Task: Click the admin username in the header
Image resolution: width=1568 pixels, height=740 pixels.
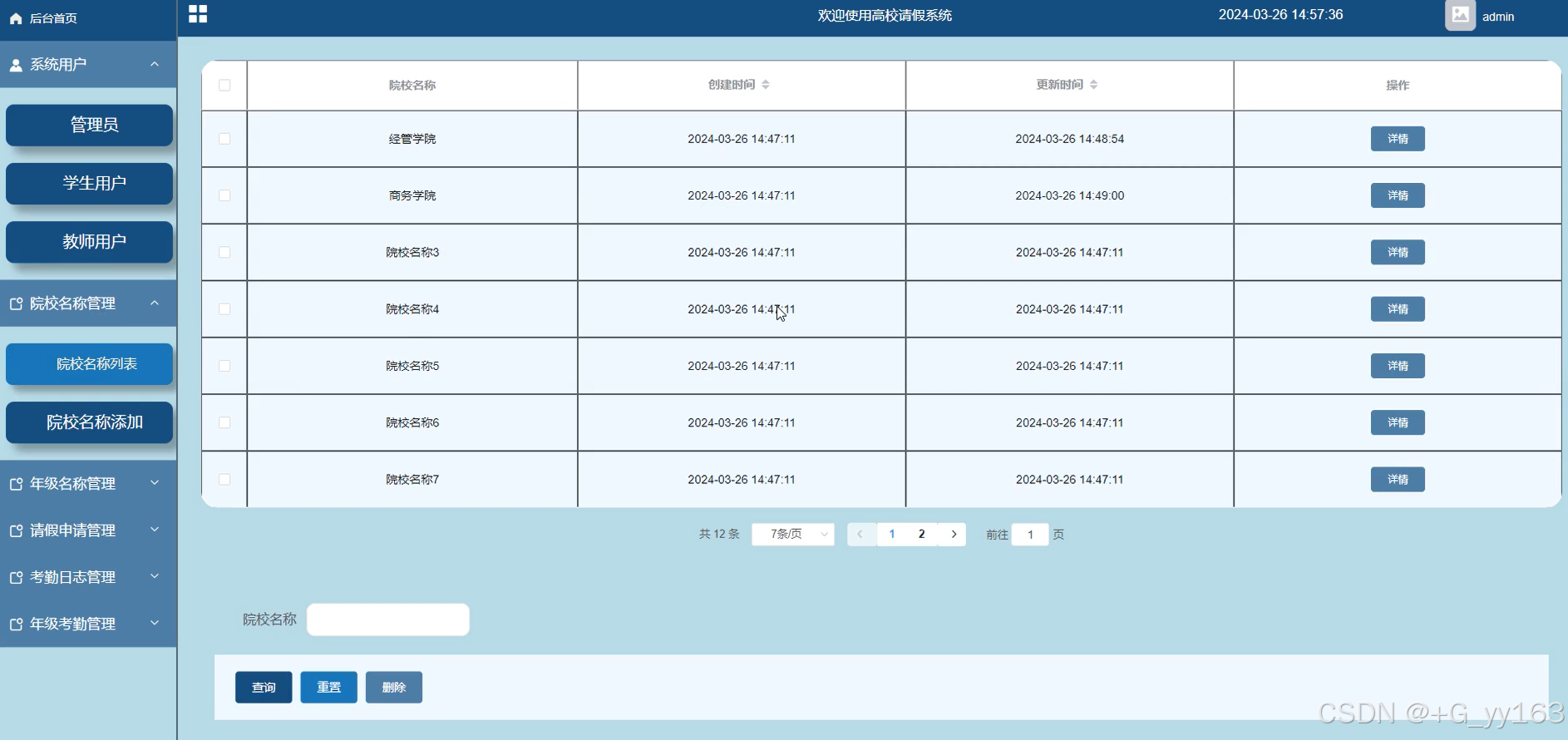Action: coord(1498,17)
